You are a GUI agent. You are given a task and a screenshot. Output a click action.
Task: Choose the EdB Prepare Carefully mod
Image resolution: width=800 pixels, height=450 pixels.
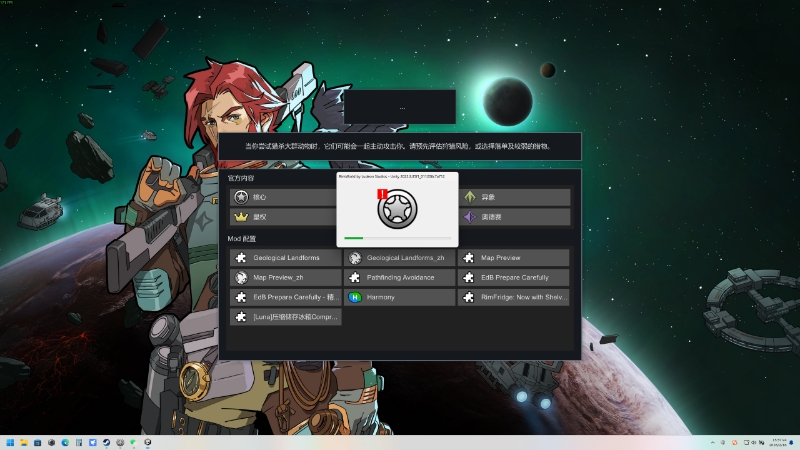click(x=514, y=277)
